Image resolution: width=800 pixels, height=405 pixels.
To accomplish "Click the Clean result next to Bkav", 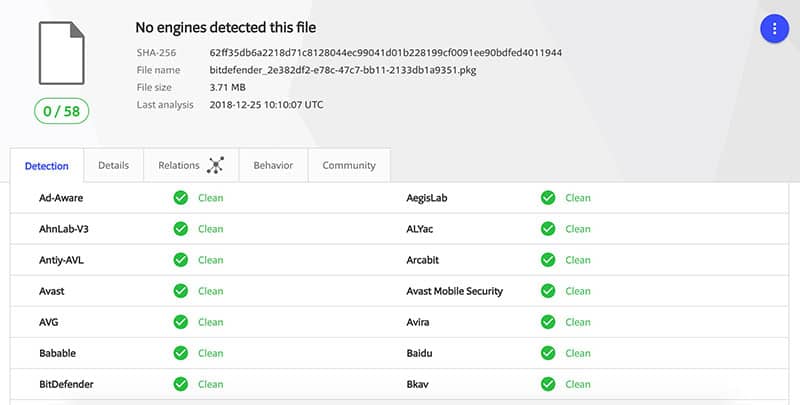I will pos(578,384).
